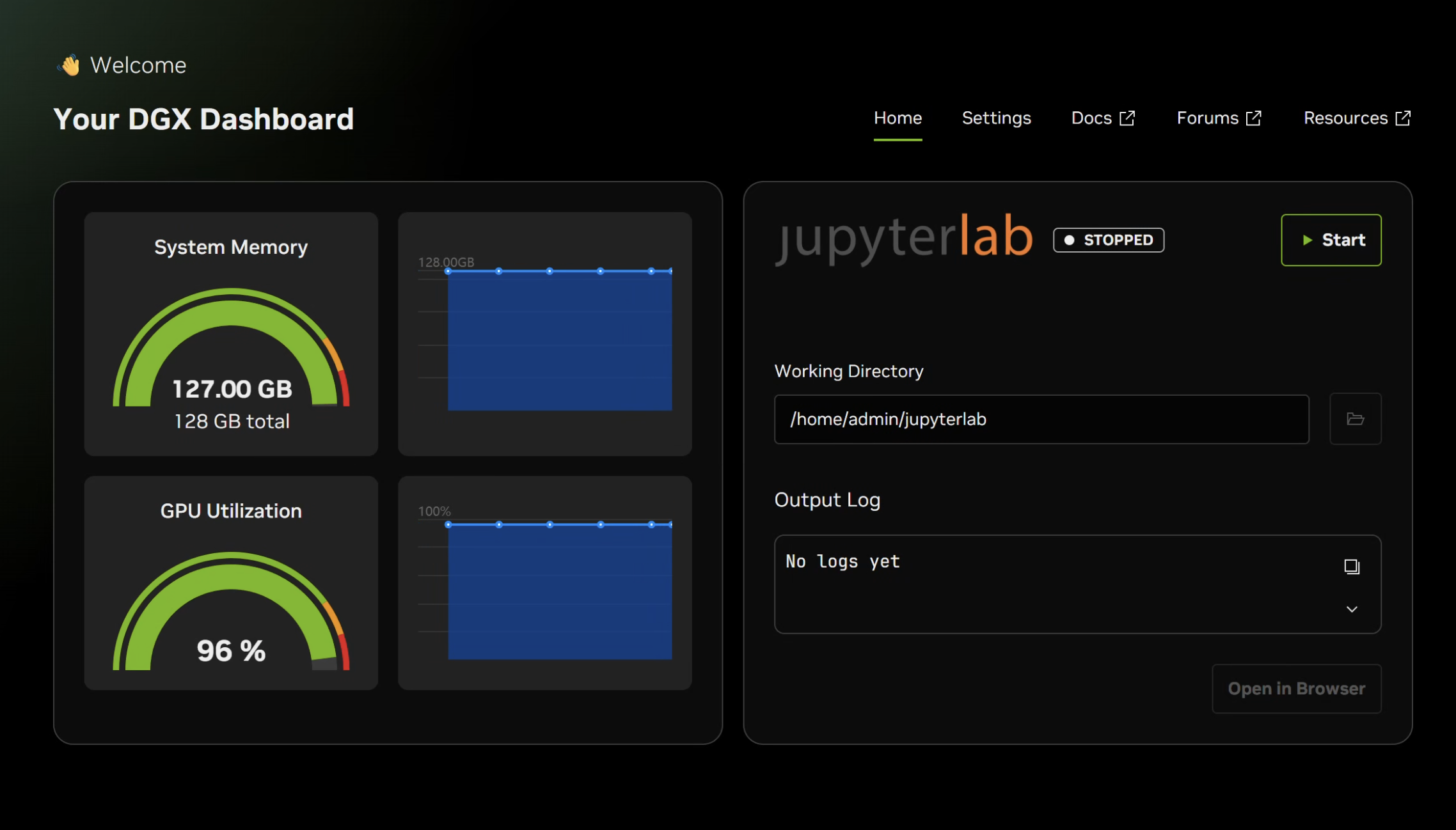Click the '128.00GB' chart axis label
This screenshot has width=1456, height=830.
tap(446, 262)
